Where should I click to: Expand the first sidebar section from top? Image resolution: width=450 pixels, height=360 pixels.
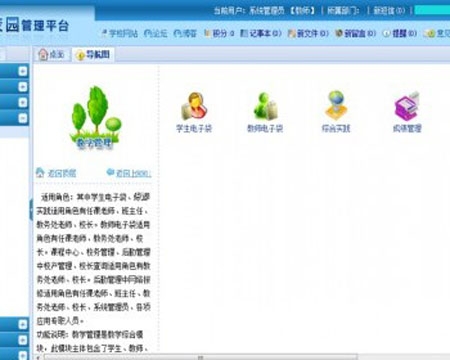coord(23,71)
